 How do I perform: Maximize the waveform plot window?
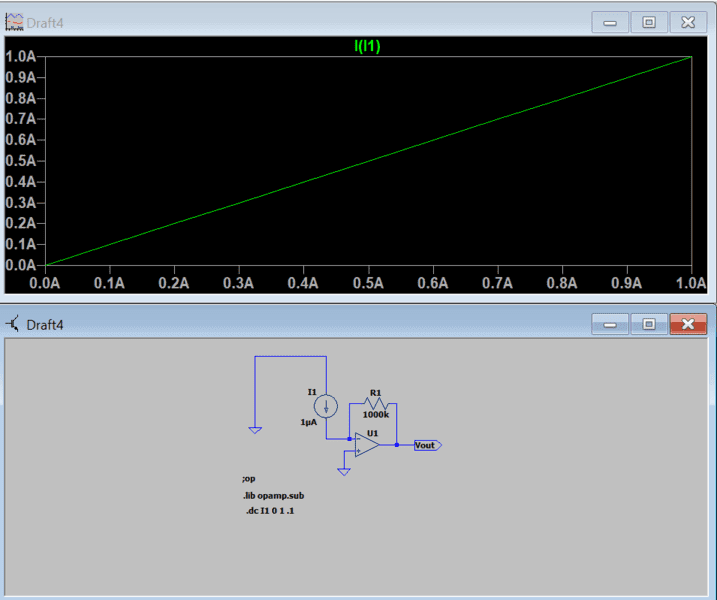[x=649, y=22]
